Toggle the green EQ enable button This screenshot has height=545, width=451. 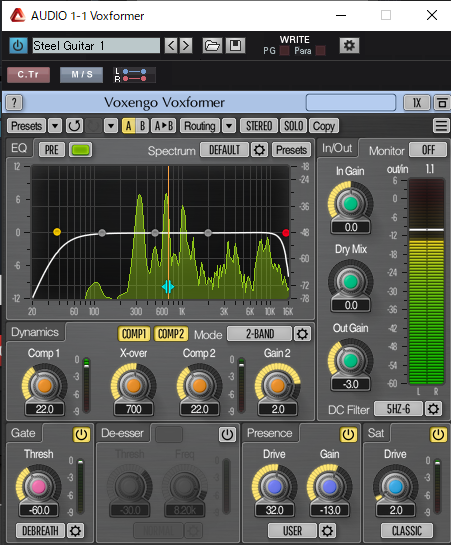click(x=81, y=150)
